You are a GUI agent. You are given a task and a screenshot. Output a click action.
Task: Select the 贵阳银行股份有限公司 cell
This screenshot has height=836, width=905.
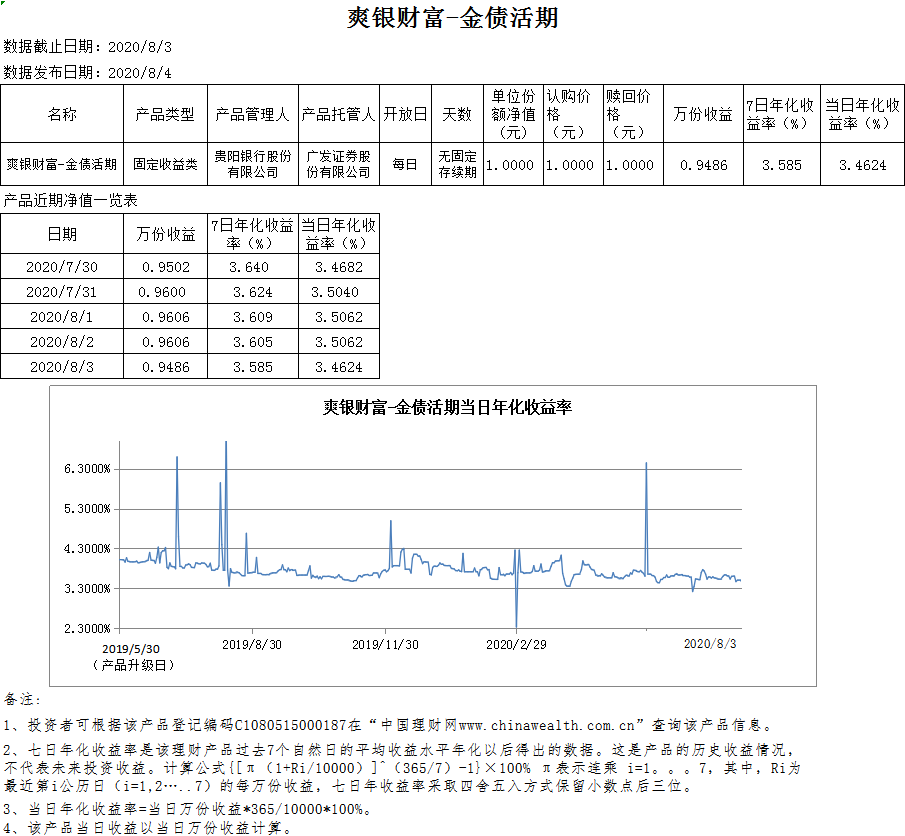(253, 165)
